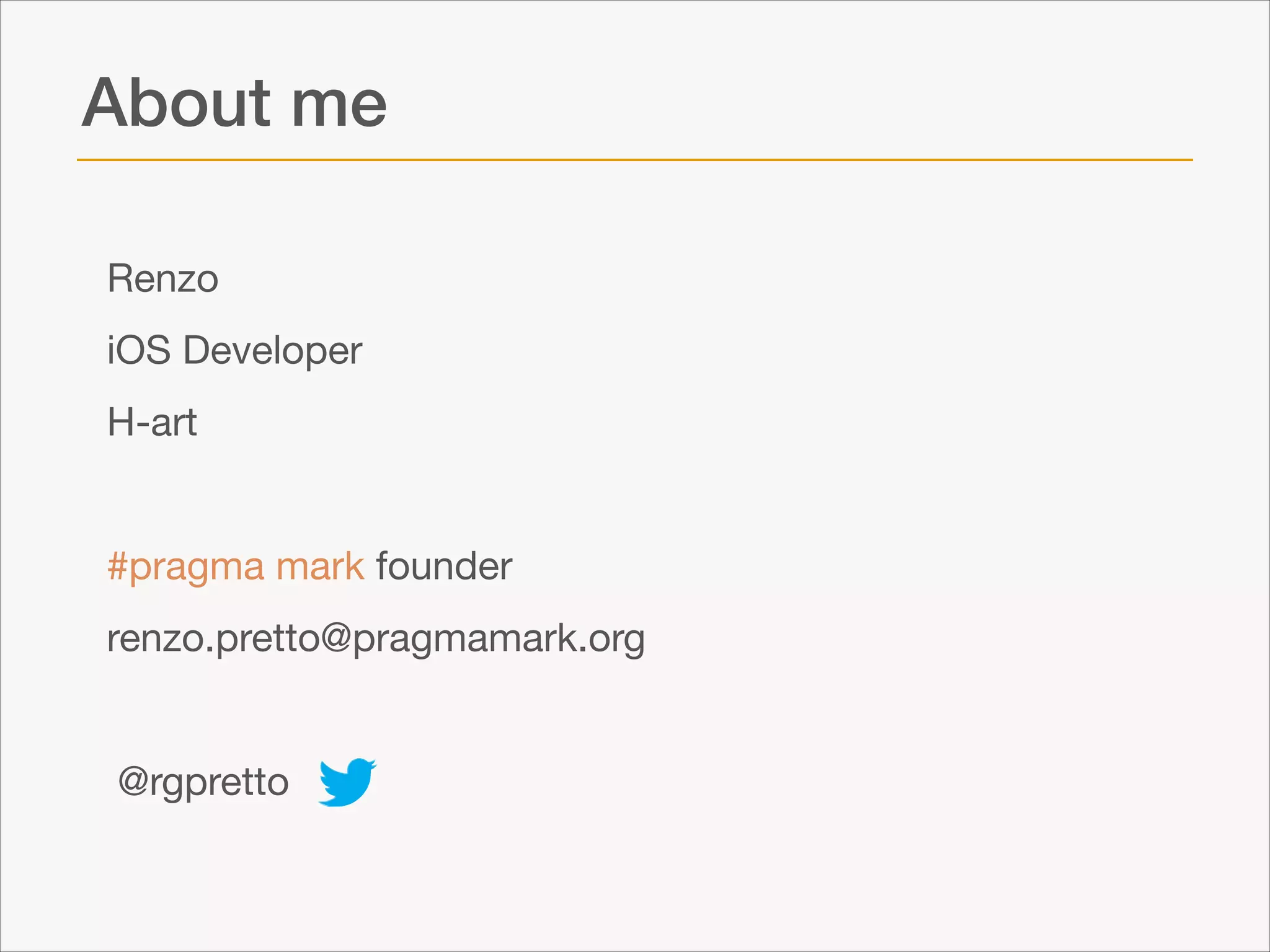
Task: Click the word Developer
Action: (272, 351)
